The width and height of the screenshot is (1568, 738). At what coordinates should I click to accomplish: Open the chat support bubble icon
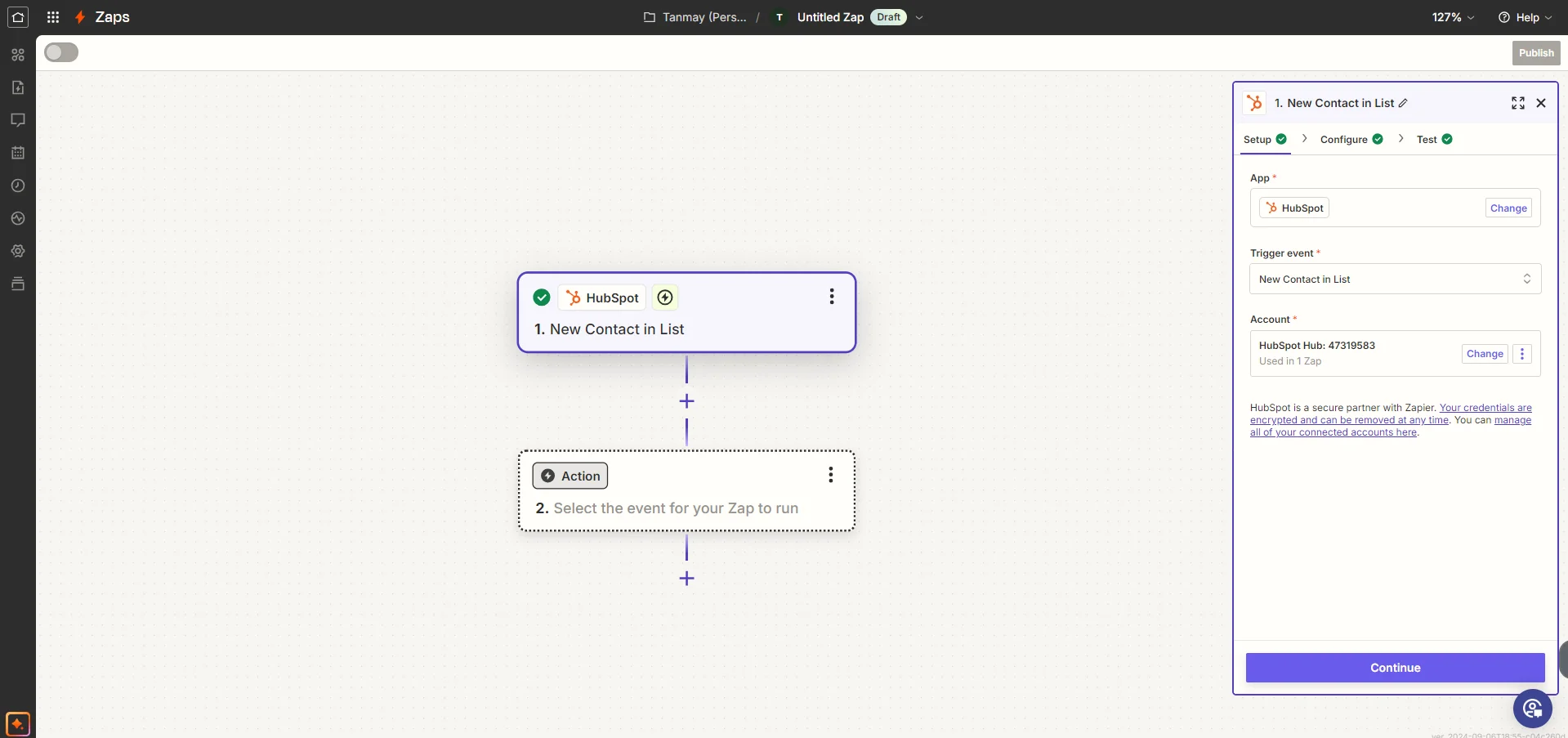1532,709
